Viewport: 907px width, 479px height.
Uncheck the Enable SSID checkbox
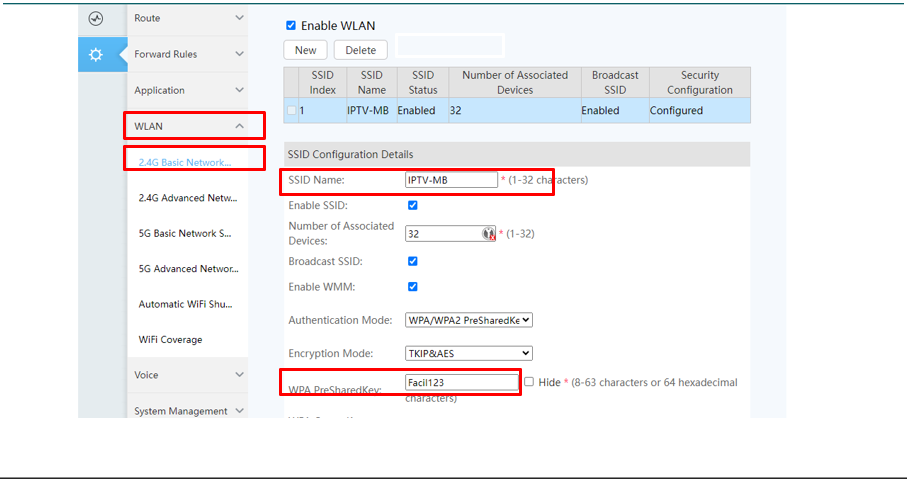tap(413, 205)
